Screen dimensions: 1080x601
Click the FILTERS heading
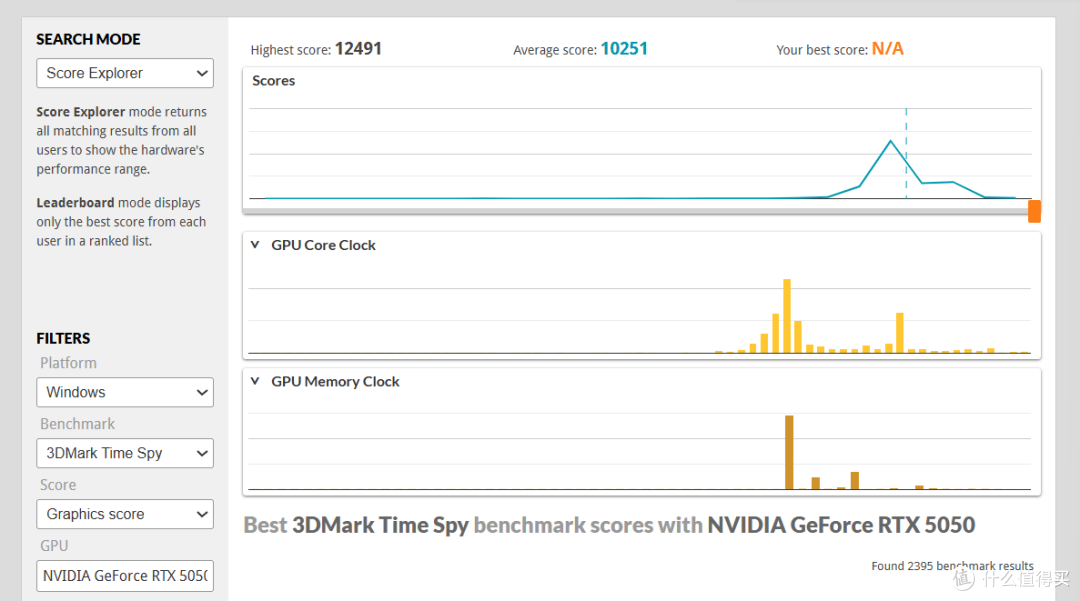63,338
